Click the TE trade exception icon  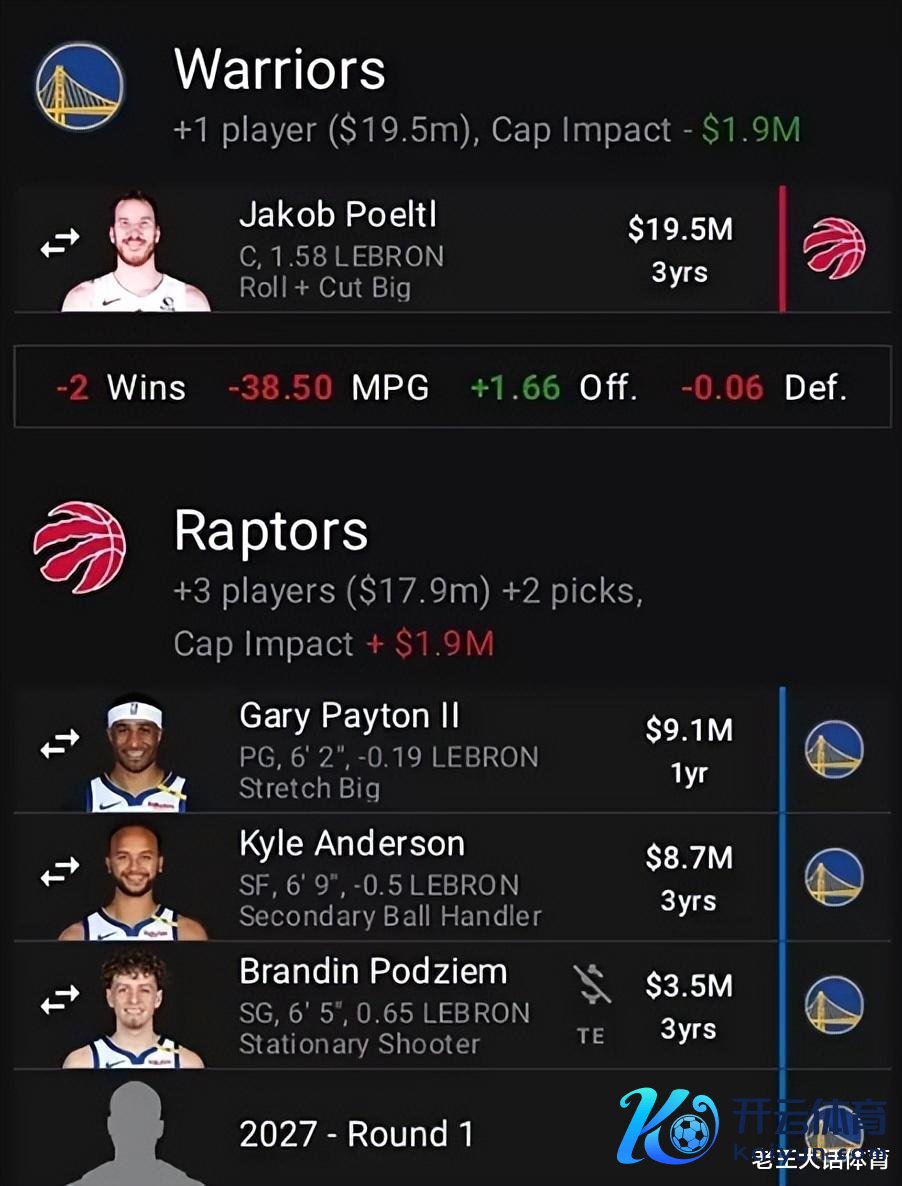[x=591, y=1004]
